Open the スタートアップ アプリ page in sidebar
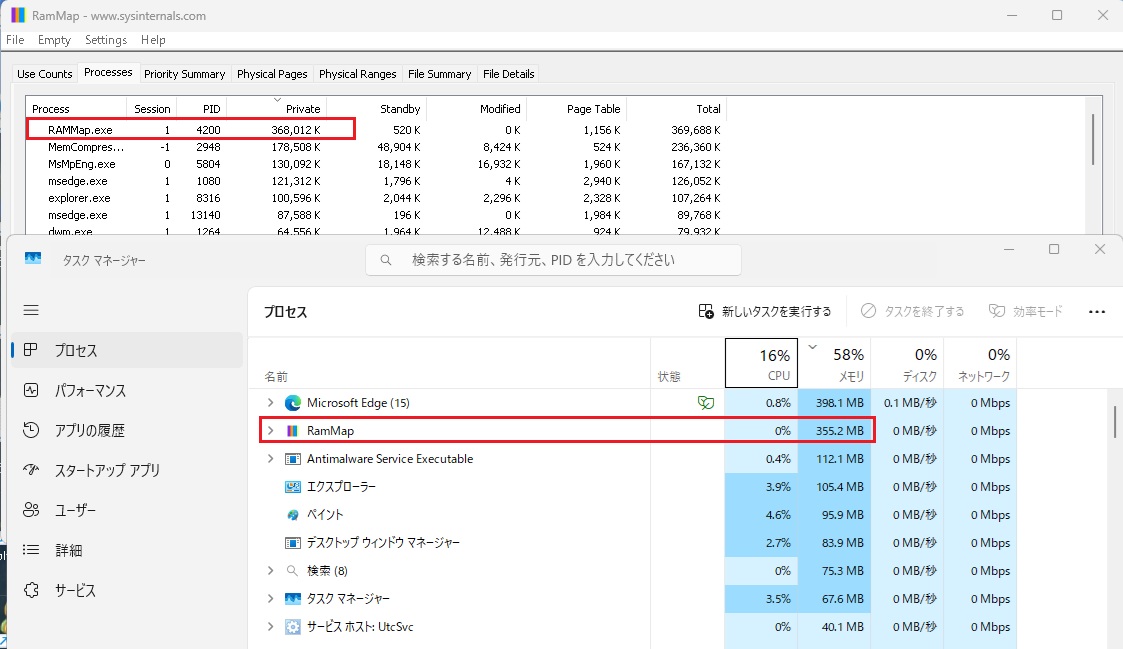This screenshot has width=1123, height=649. click(x=127, y=470)
